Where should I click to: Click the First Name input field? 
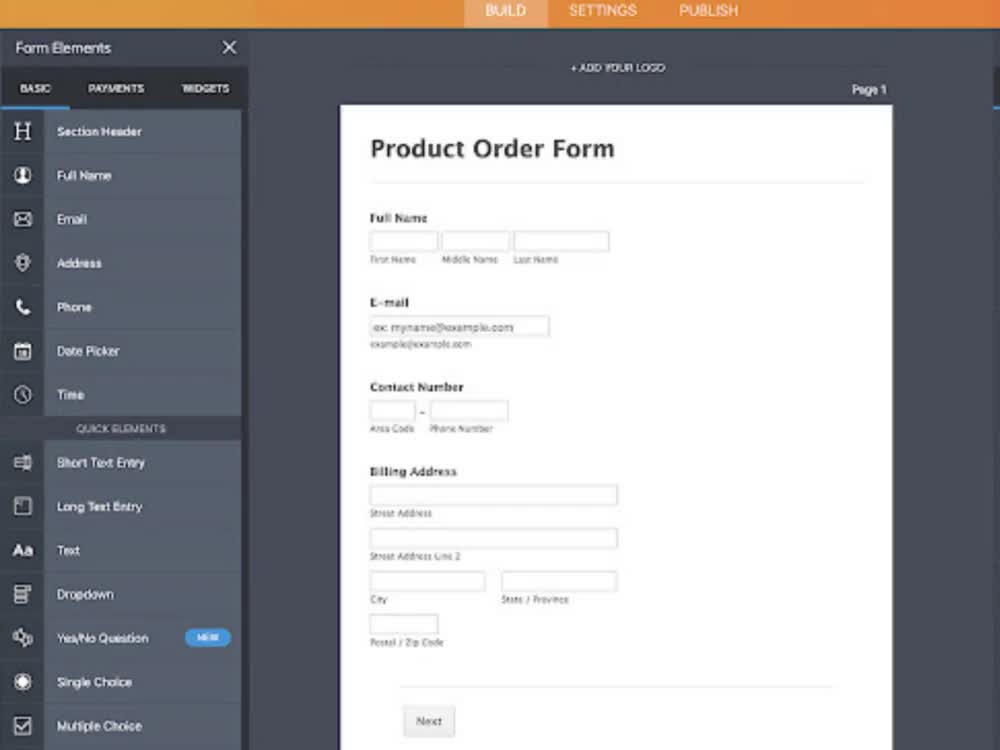(403, 240)
